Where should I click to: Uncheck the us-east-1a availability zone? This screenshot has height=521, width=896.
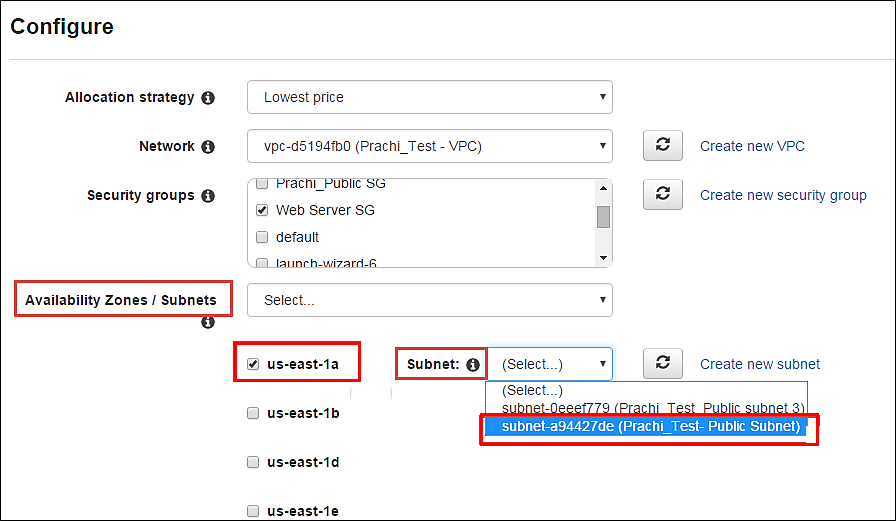253,364
